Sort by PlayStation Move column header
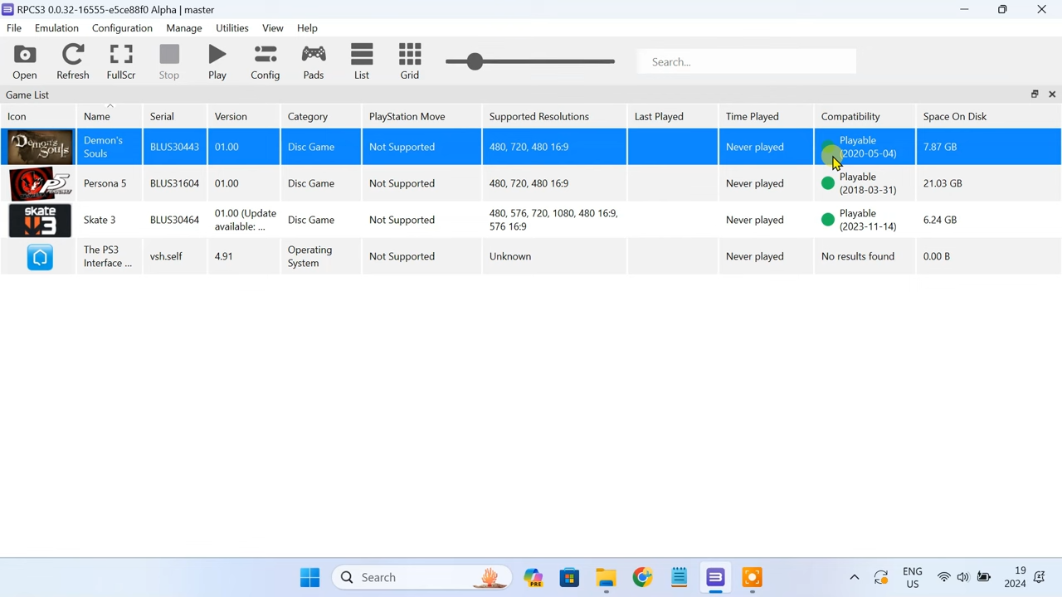 [x=422, y=117]
